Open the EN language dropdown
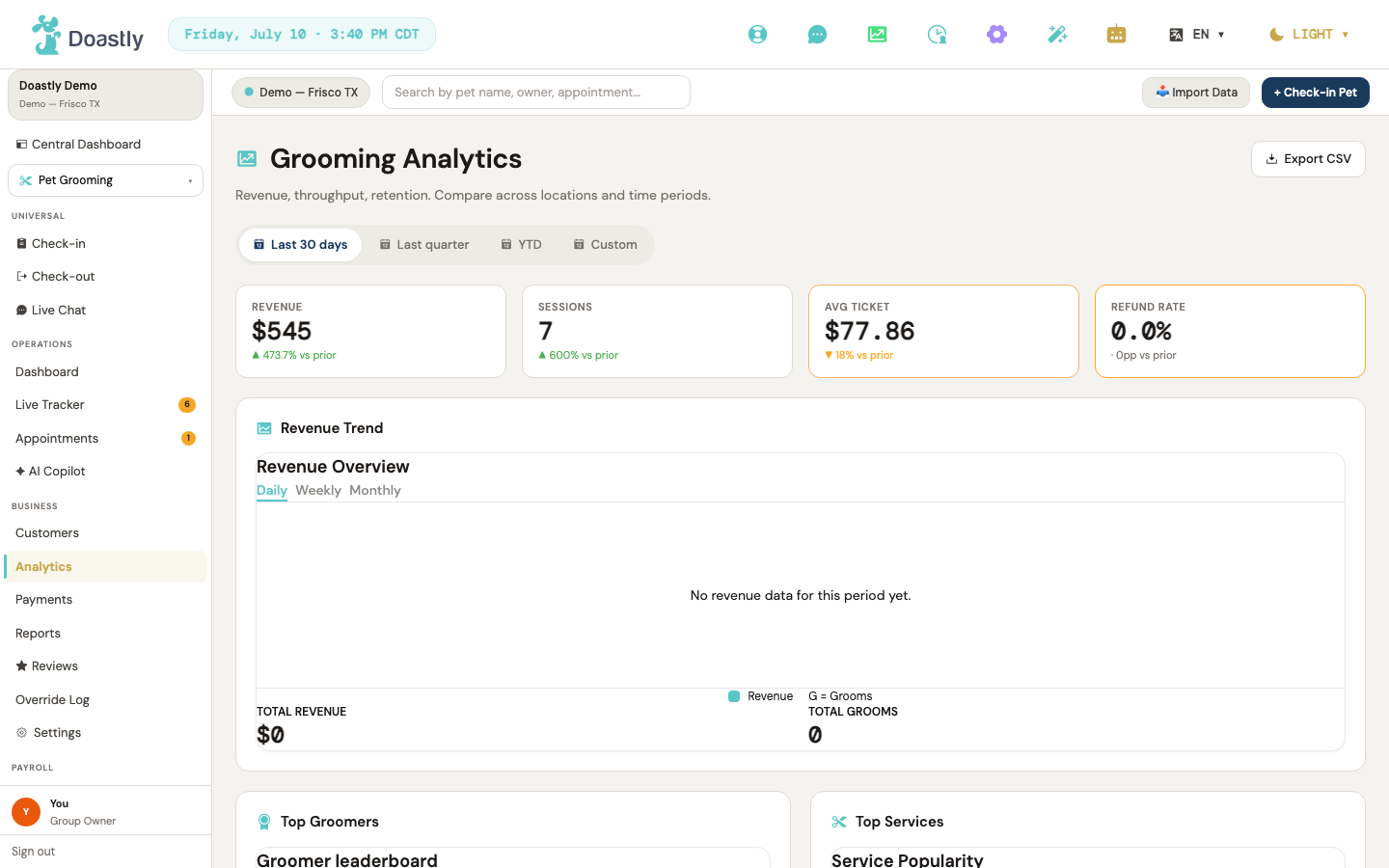This screenshot has height=868, width=1389. click(1197, 35)
